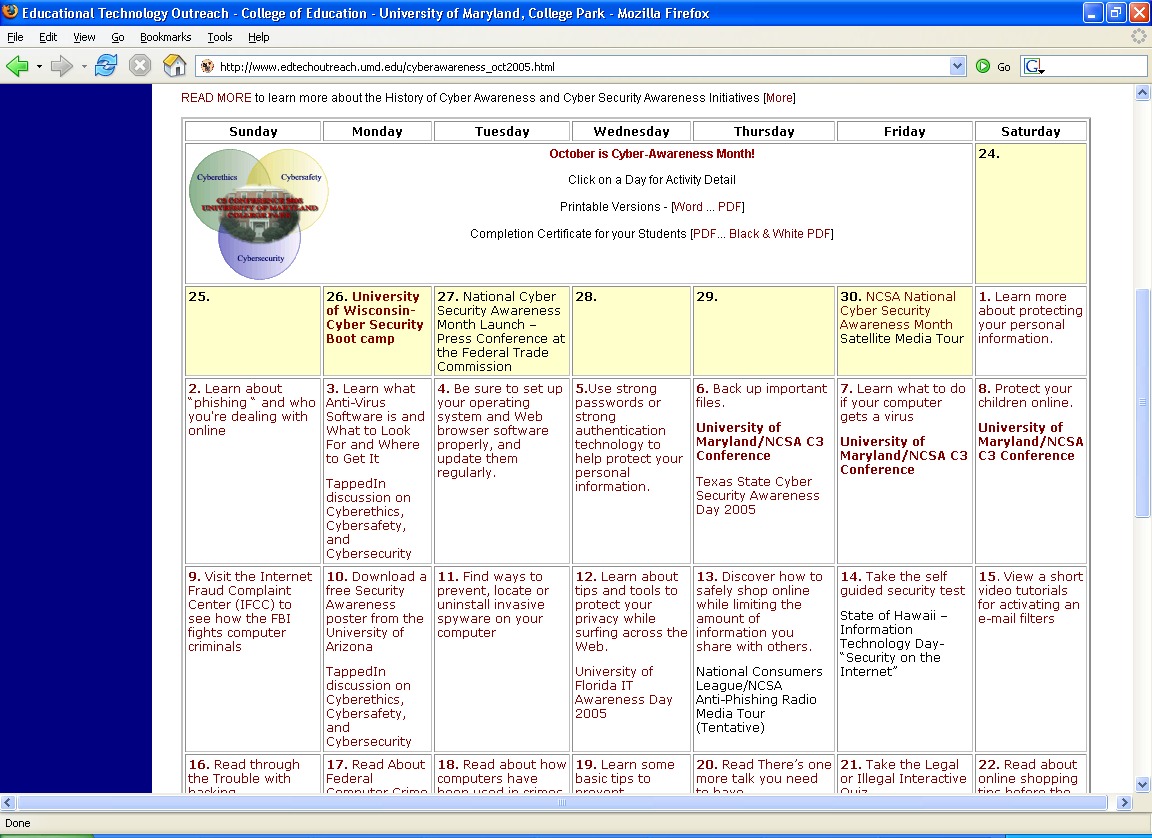The image size is (1152, 838).
Task: Open University of Wisconsin Cyber Security Boot camp
Action: [x=375, y=317]
